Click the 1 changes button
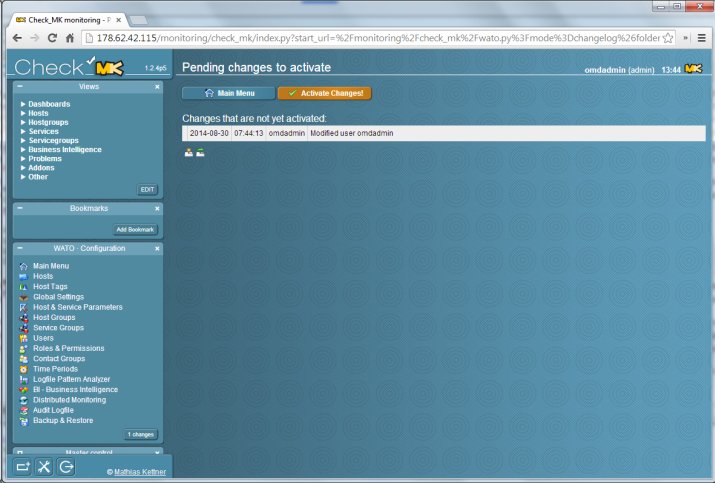This screenshot has width=715, height=483. [140, 434]
